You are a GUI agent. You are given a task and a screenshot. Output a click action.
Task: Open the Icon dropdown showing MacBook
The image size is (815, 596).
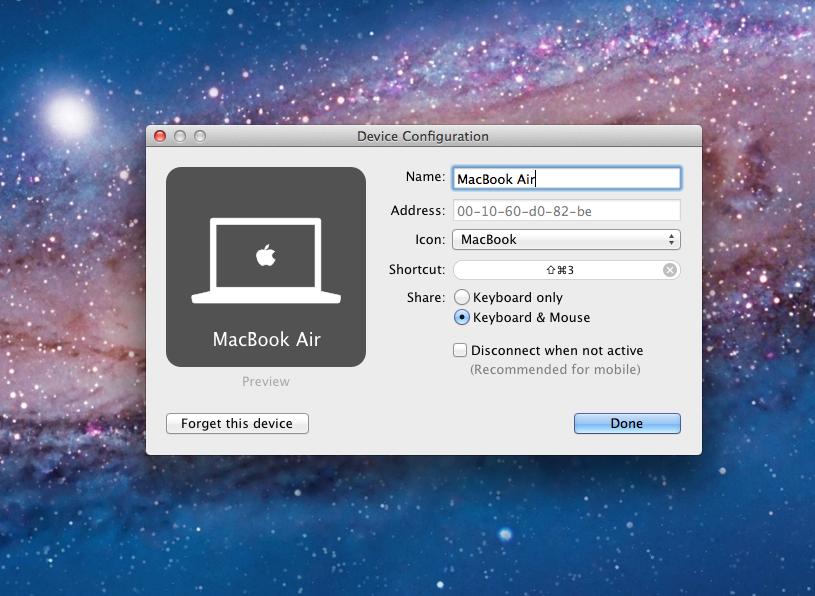[x=566, y=240]
